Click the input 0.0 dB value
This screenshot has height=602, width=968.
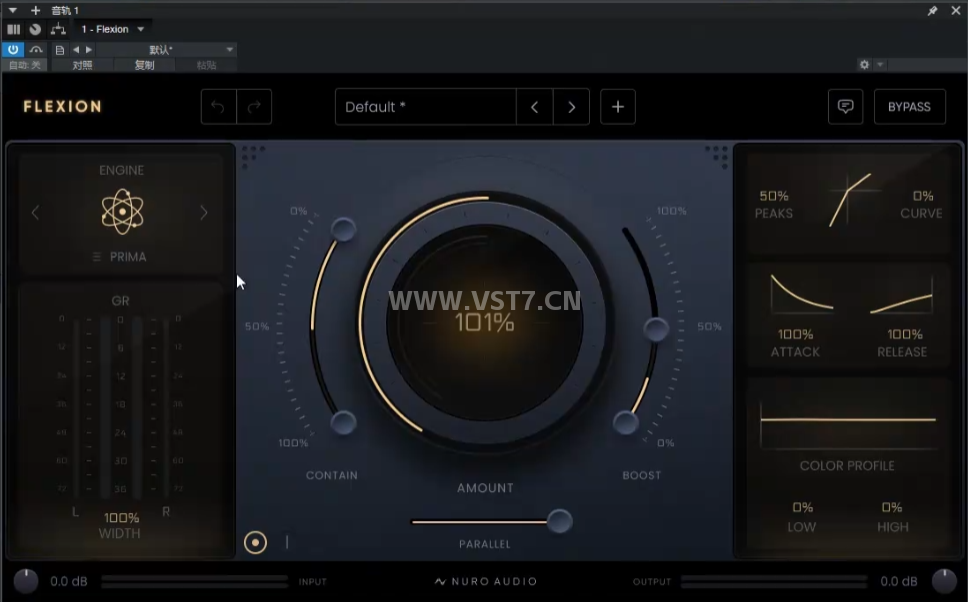[x=69, y=582]
